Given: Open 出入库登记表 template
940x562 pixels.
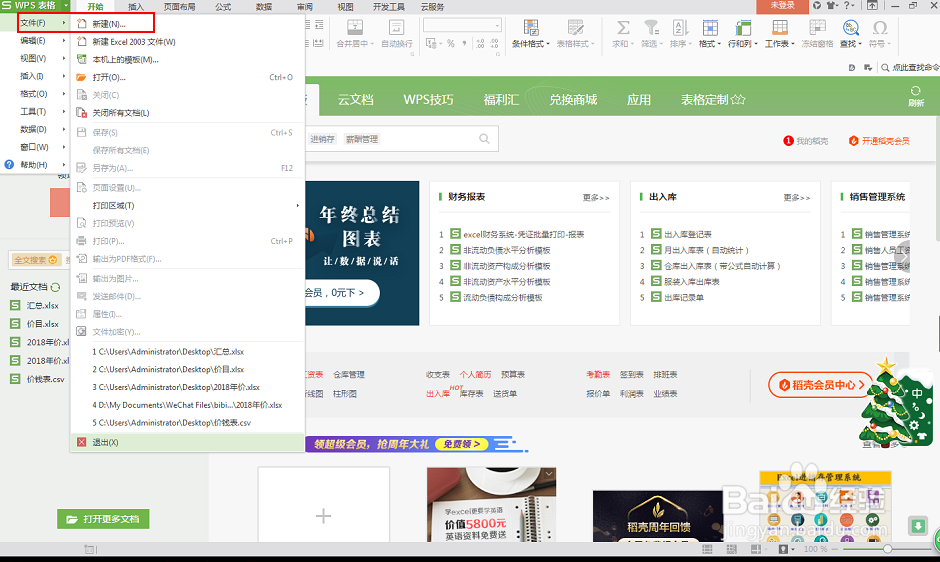Looking at the screenshot, I should 688,235.
